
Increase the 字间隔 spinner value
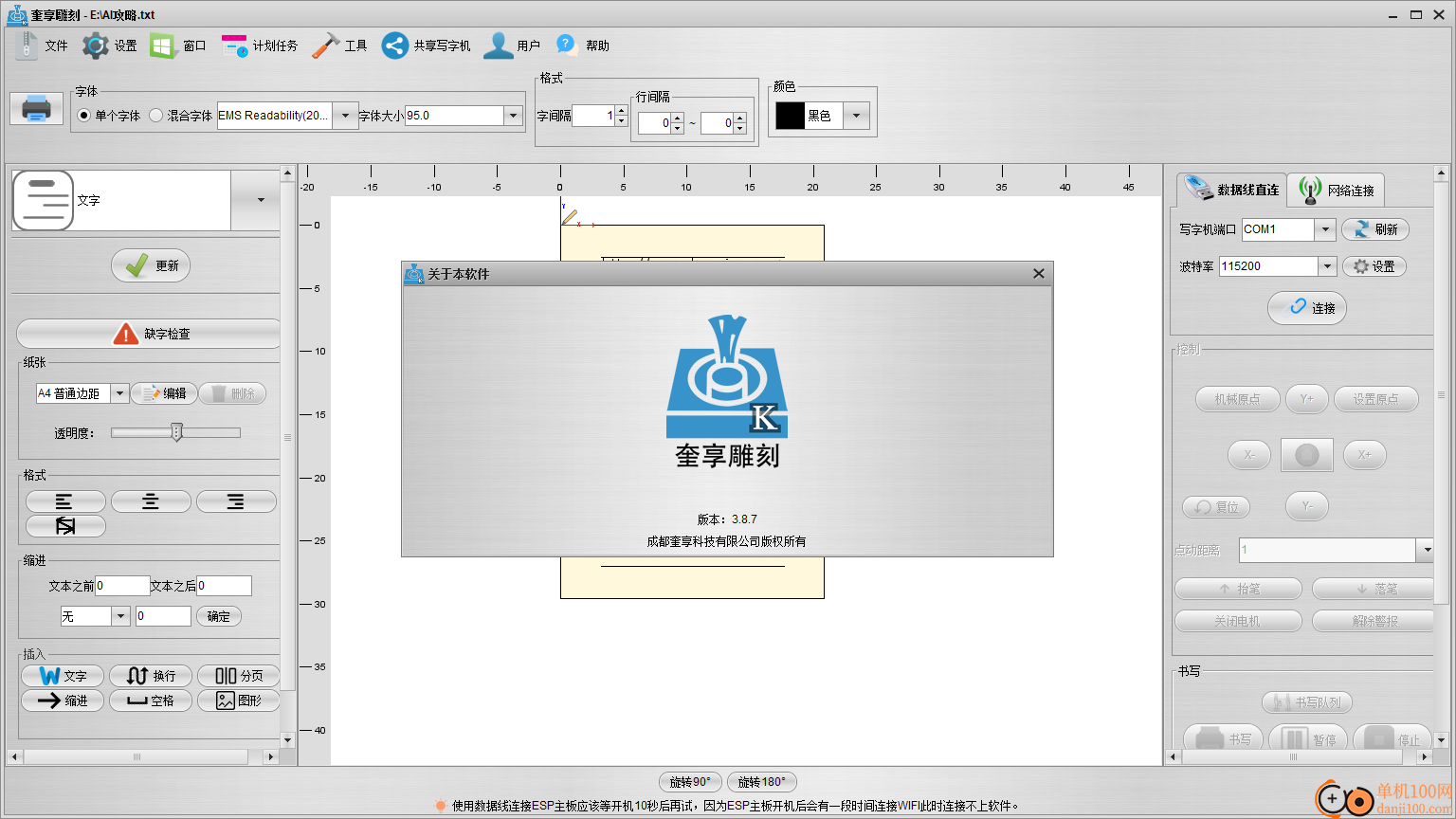[x=621, y=111]
